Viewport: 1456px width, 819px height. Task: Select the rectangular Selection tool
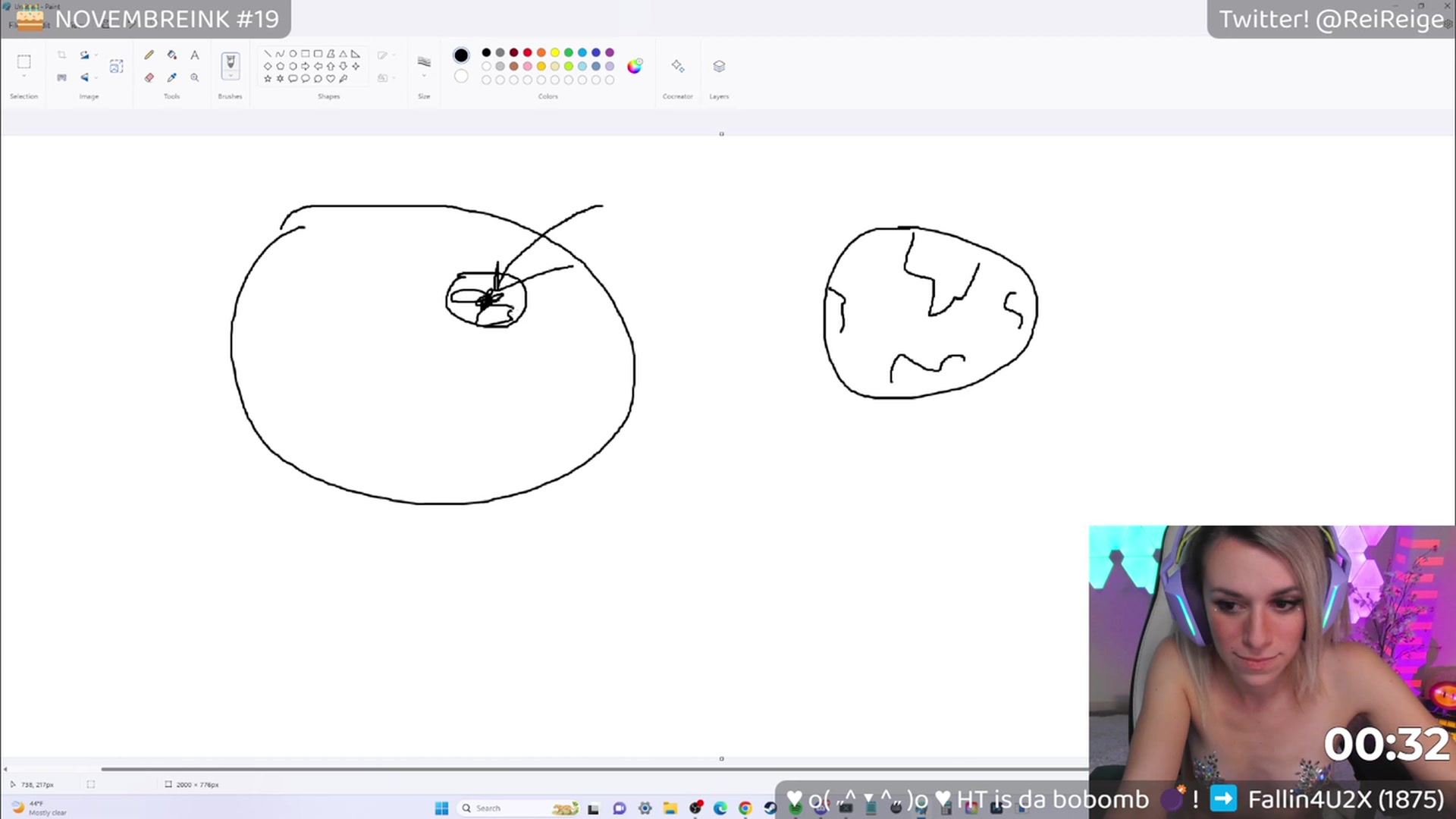pos(24,61)
